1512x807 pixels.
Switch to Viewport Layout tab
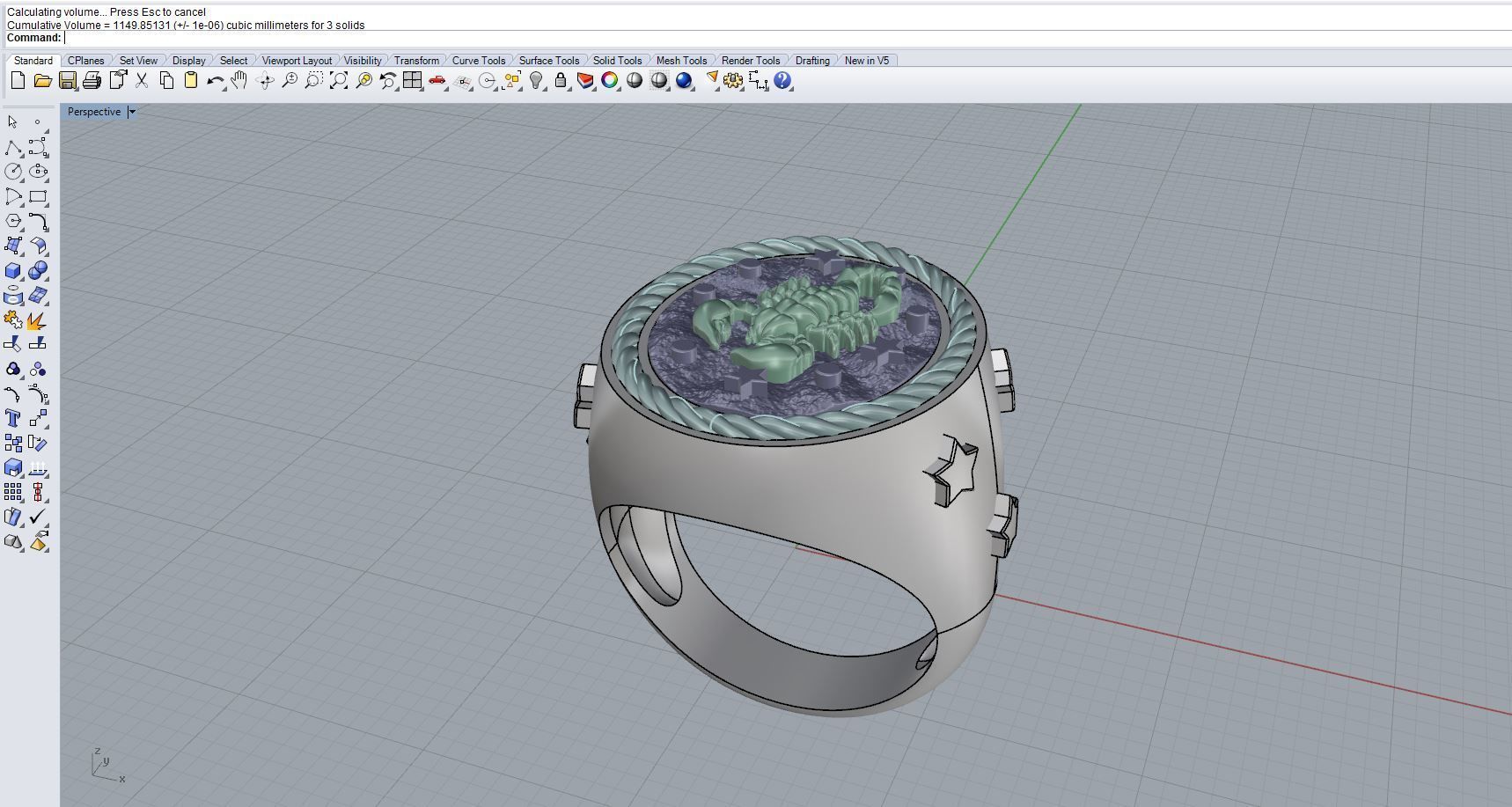point(297,61)
